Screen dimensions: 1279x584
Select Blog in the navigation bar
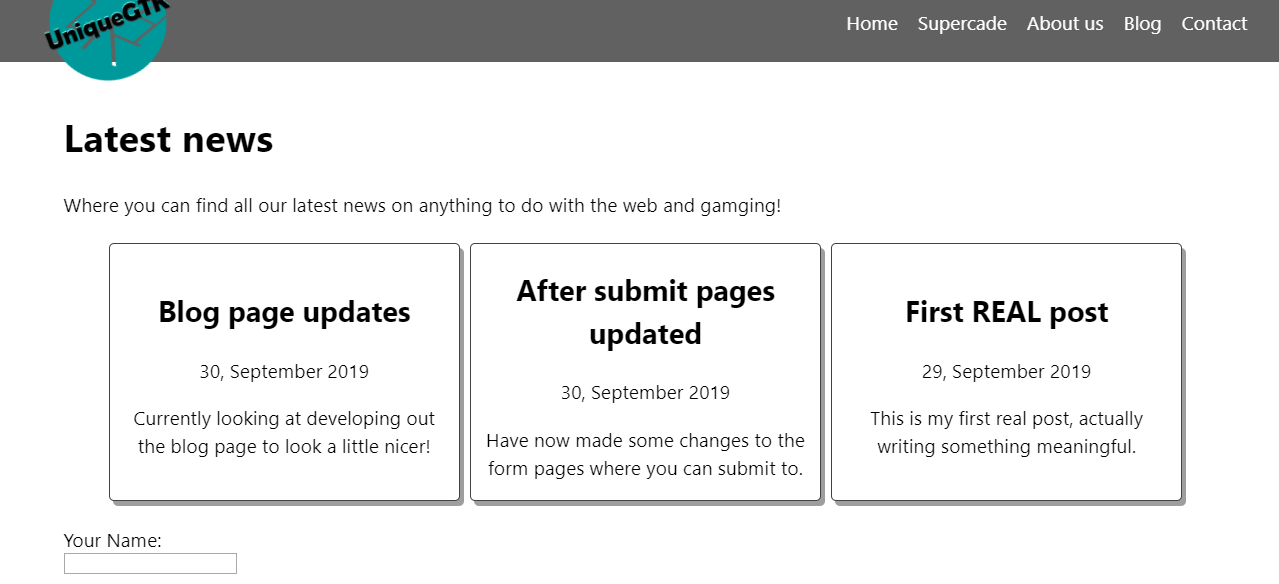[1142, 24]
